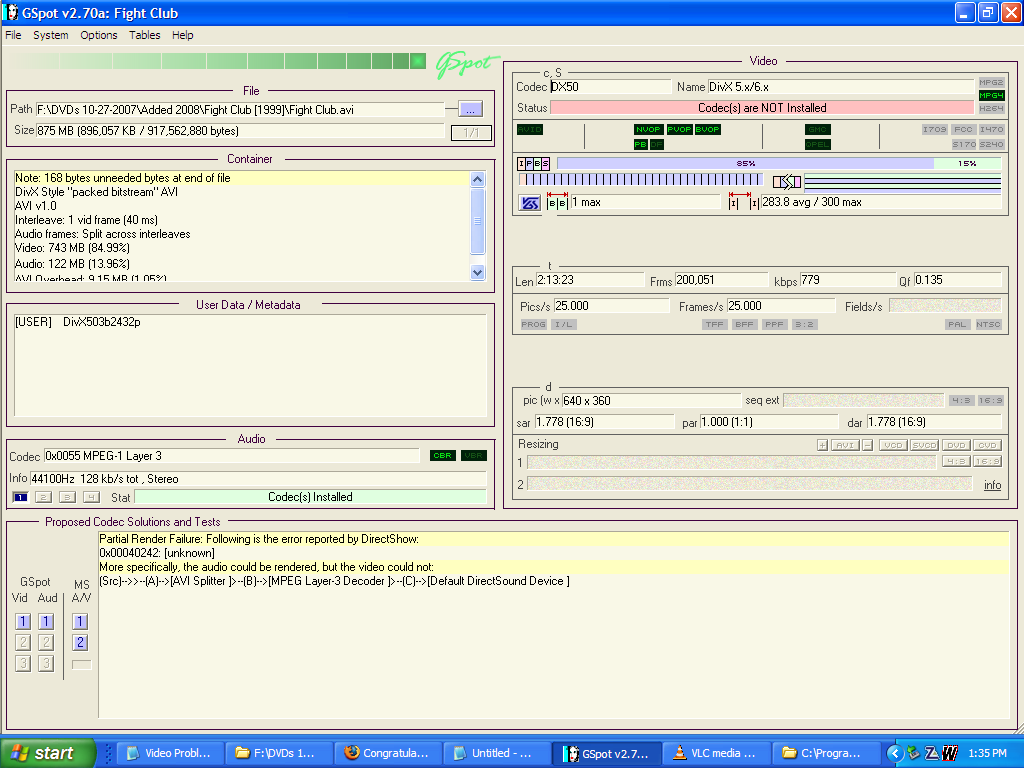Viewport: 1024px width, 768px height.
Task: Click the I709 colorimetry indicator
Action: [935, 129]
